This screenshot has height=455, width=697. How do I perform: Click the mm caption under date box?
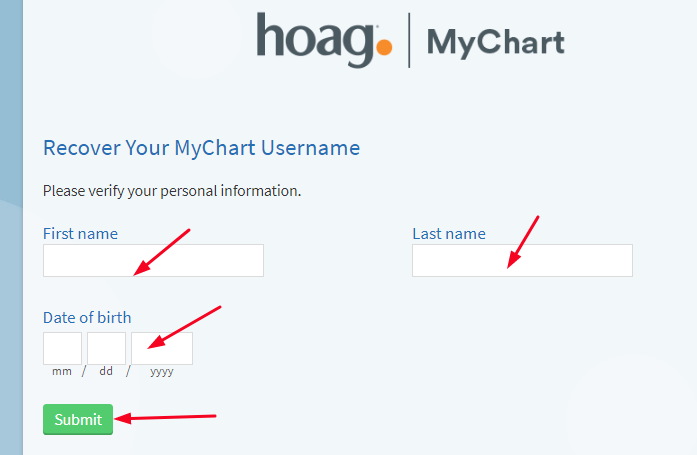tap(62, 371)
